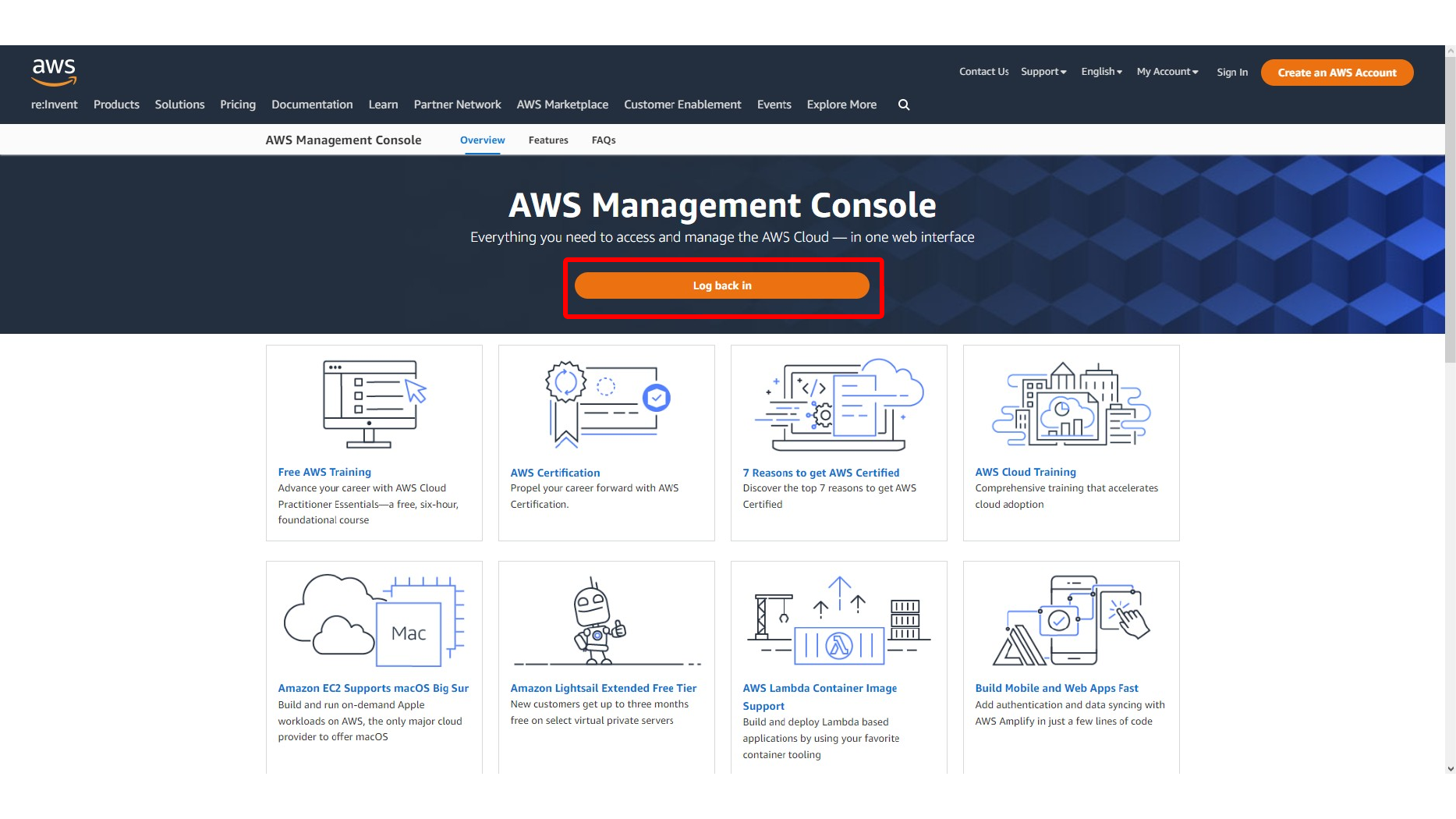This screenshot has width=1456, height=819.
Task: Click the Free AWS Training monitor illustration
Action: point(374,404)
